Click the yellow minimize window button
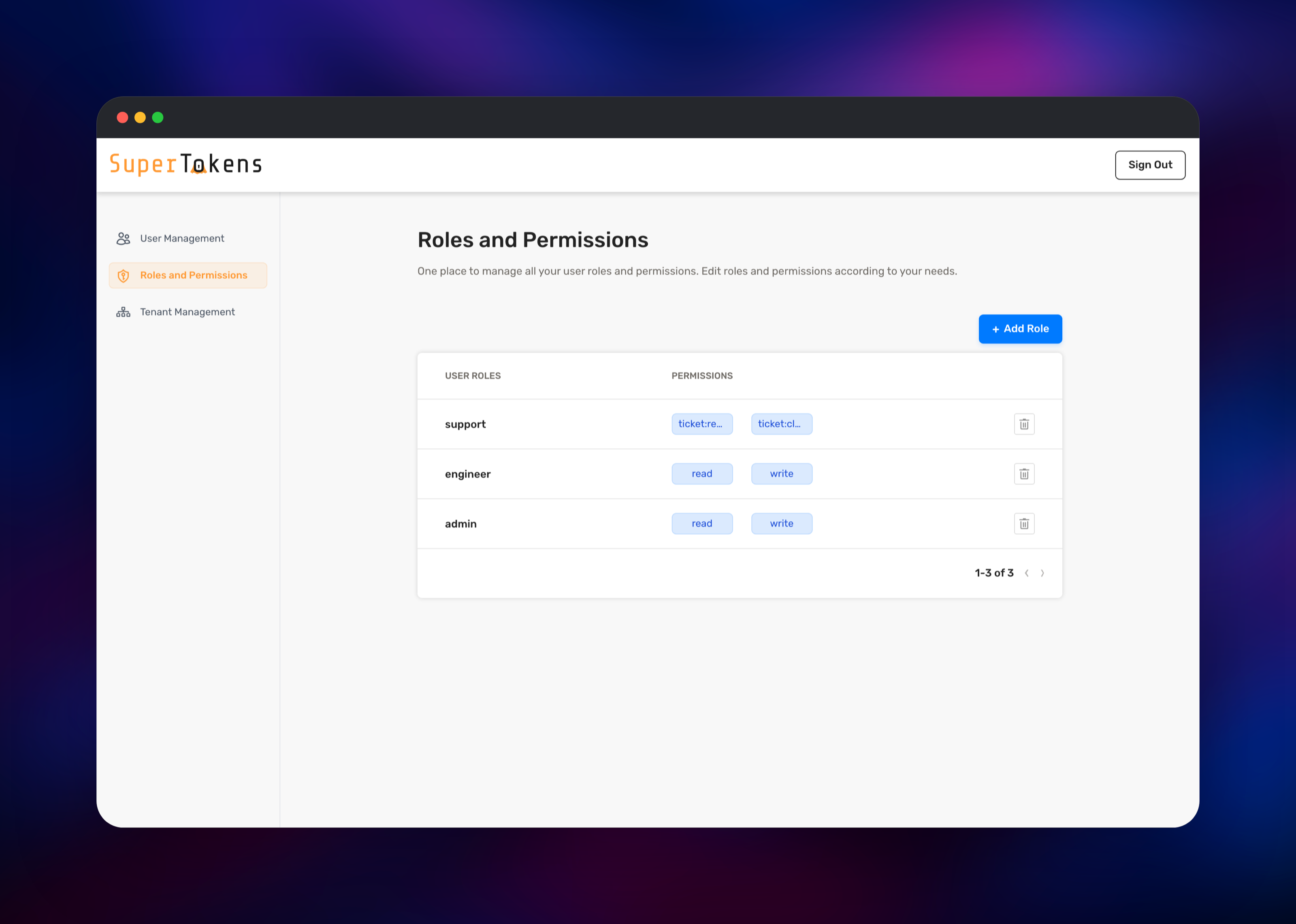Screen dimensions: 1296x924 (140, 118)
